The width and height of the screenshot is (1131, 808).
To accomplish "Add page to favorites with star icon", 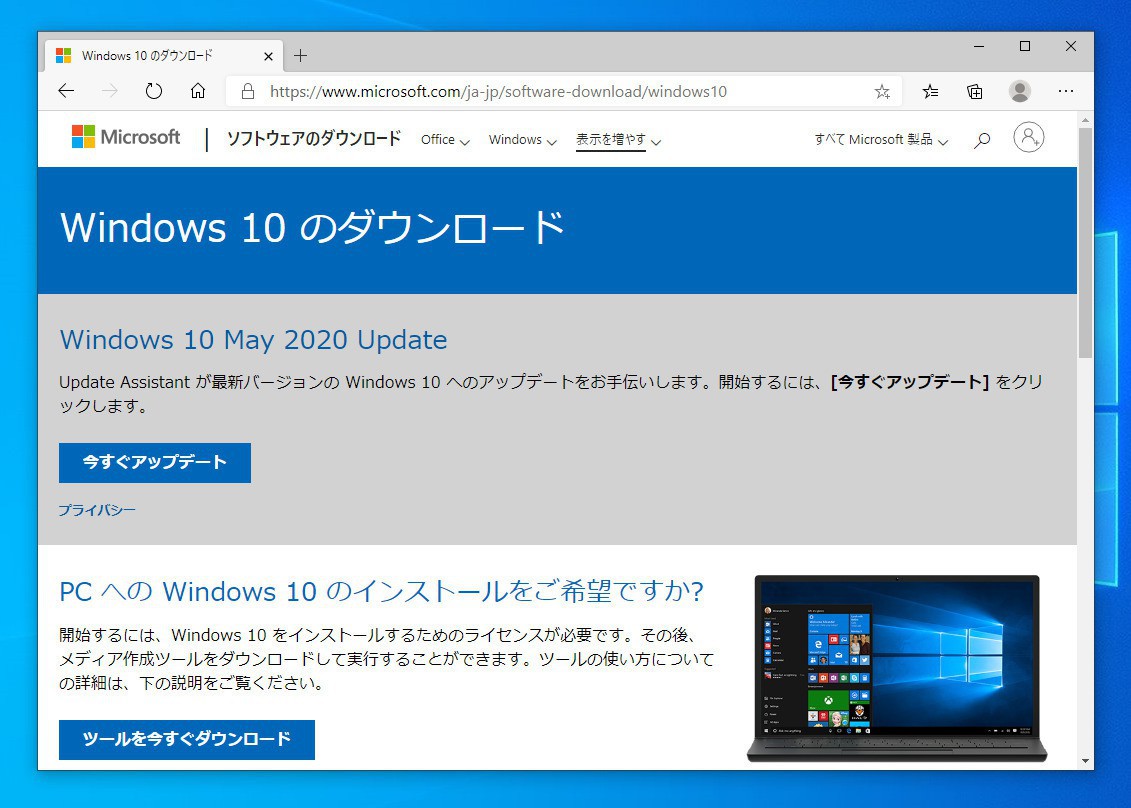I will (881, 92).
